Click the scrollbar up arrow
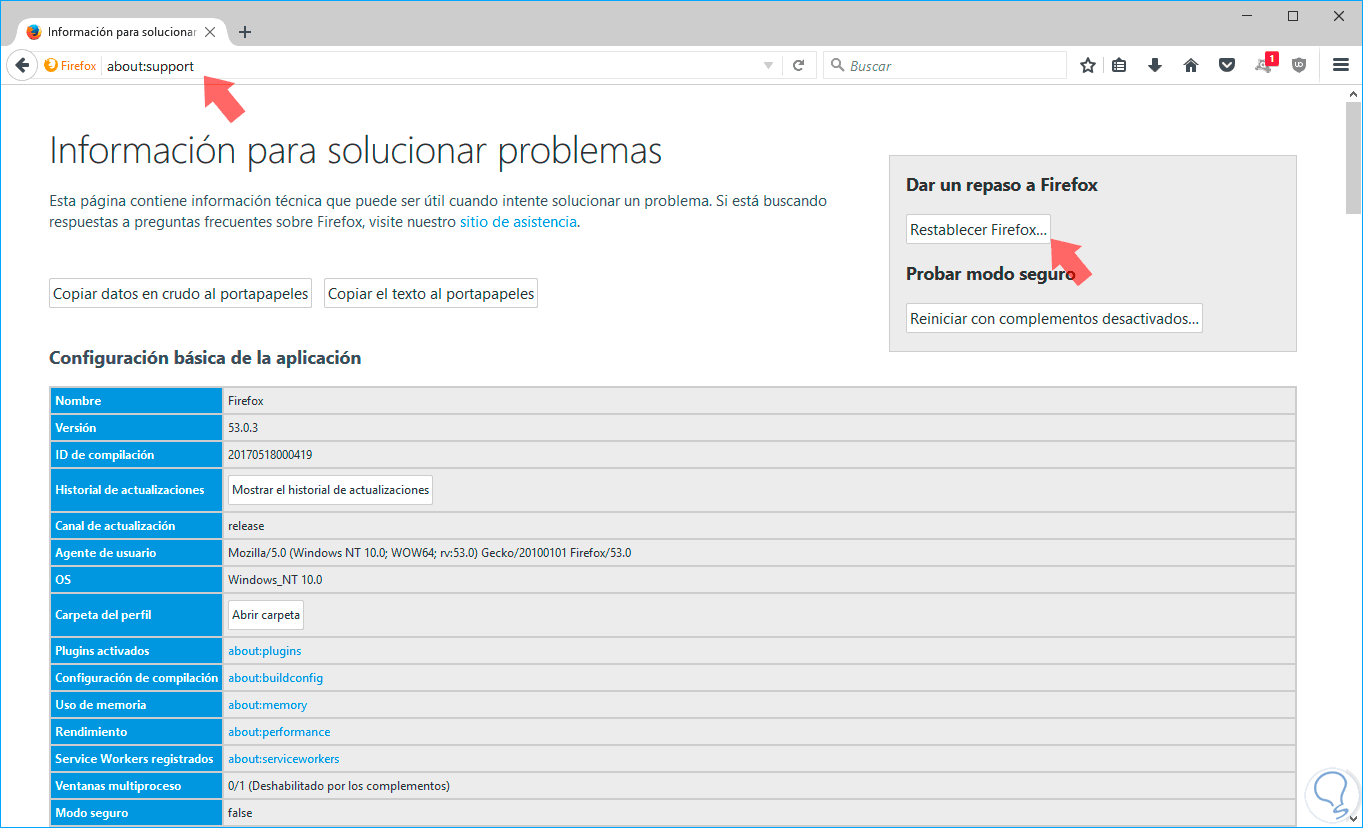 (1353, 92)
